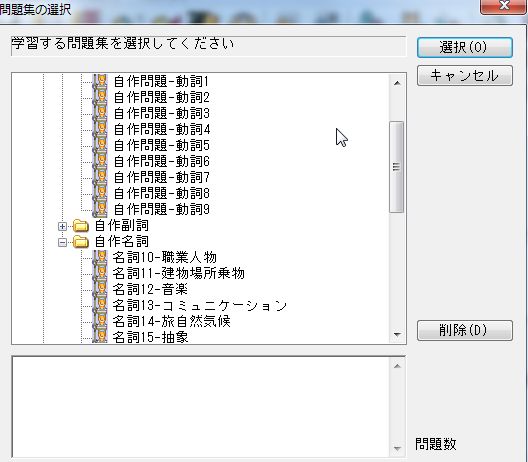Click the icon beside 名詞10-職業人物
This screenshot has width=528, height=462.
[100, 258]
